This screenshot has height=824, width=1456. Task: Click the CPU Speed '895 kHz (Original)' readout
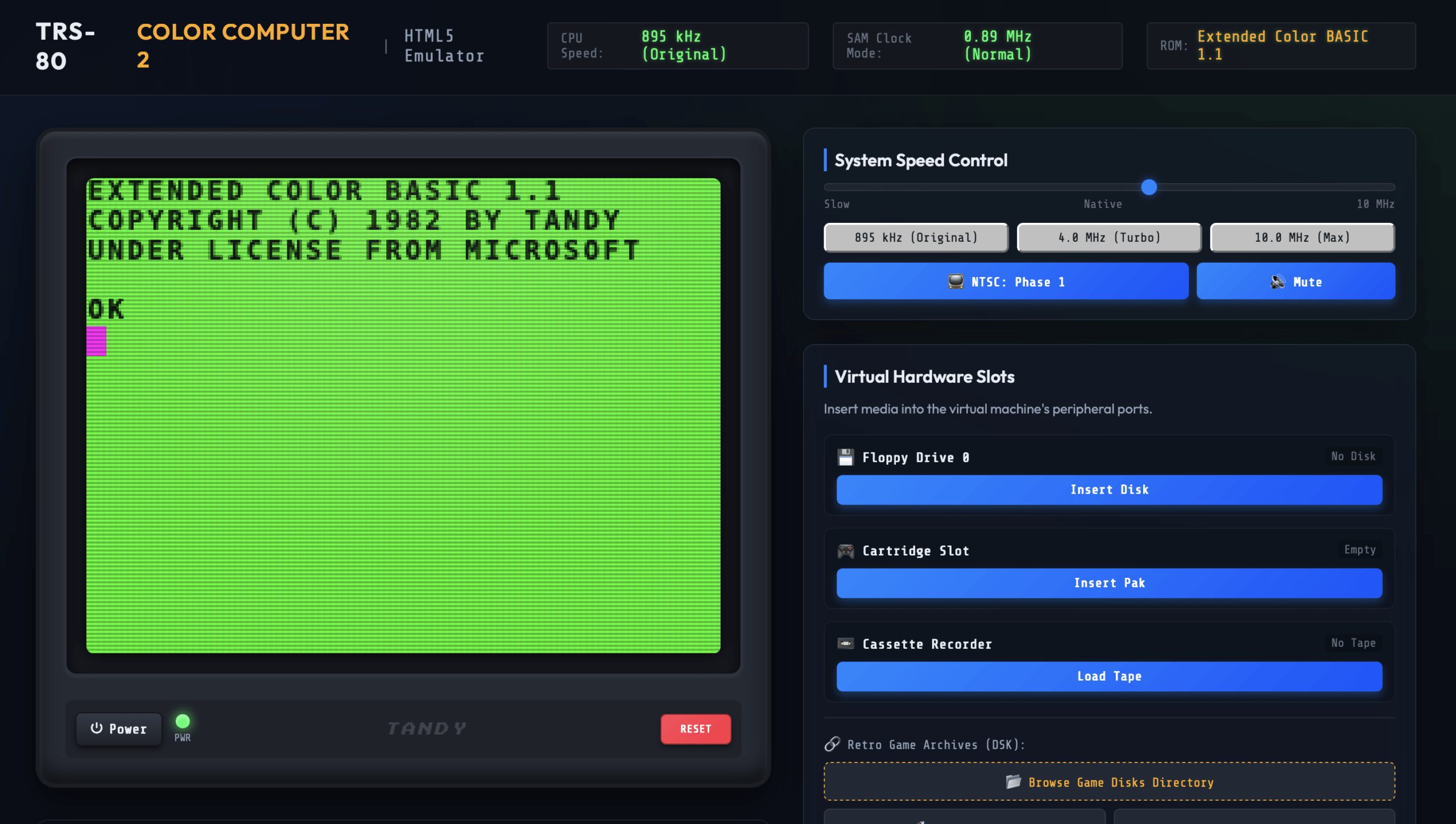tap(684, 45)
